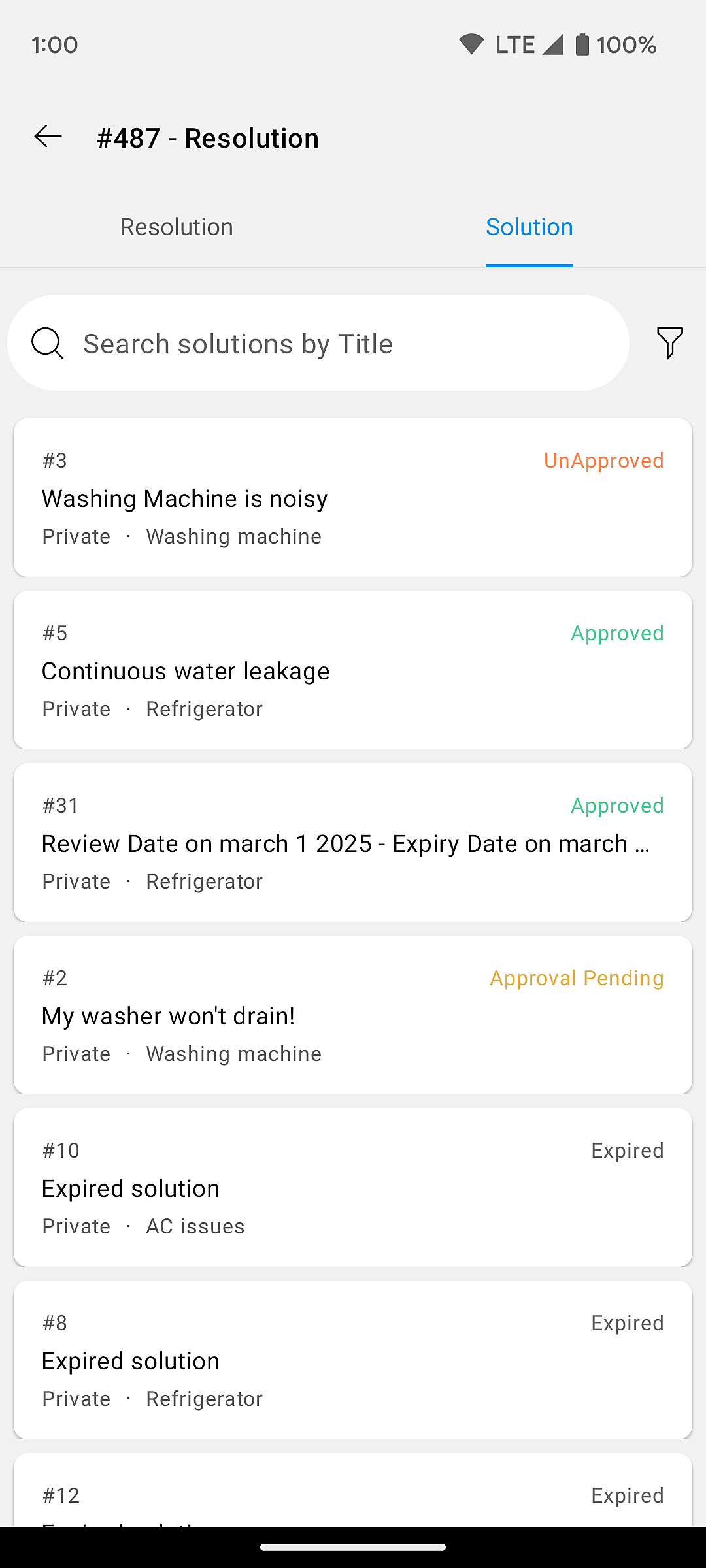Tap the UnApproved status label
This screenshot has height=1568, width=706.
(603, 461)
